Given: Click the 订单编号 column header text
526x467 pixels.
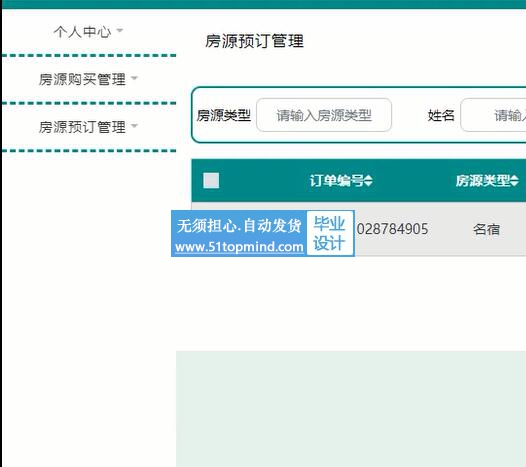Looking at the screenshot, I should pyautogui.click(x=336, y=180).
